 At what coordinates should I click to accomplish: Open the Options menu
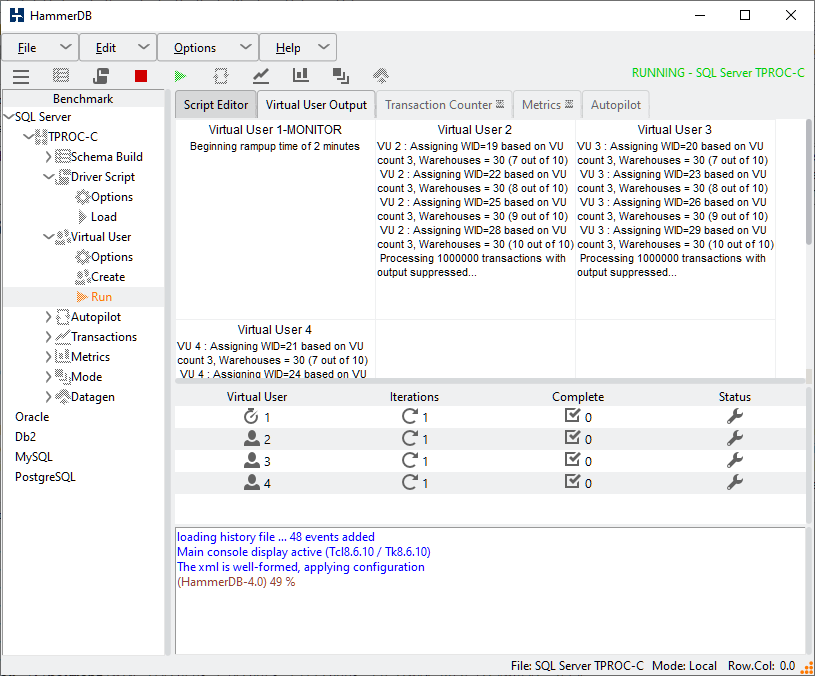208,48
